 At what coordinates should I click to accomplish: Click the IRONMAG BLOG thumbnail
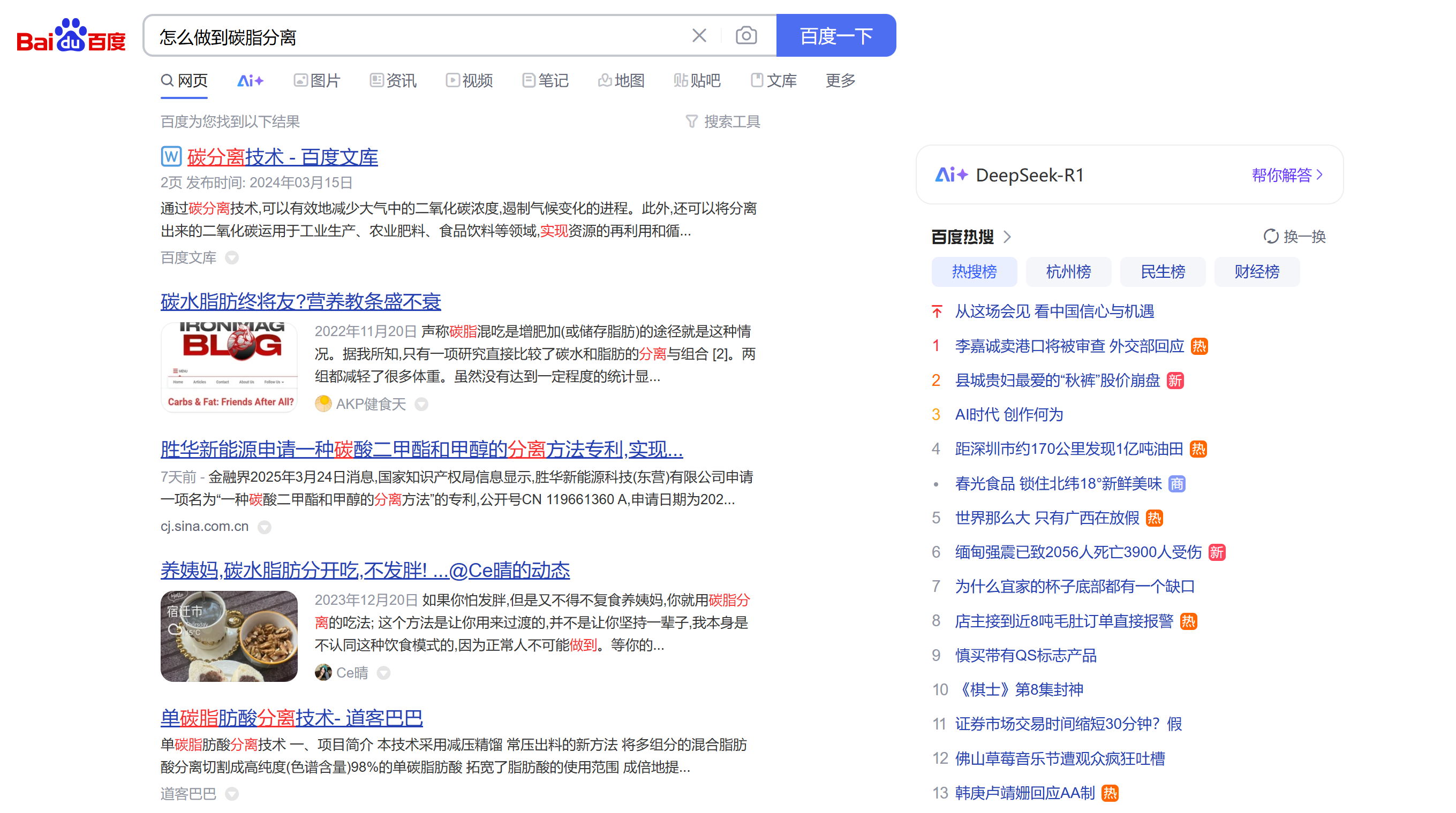(229, 367)
